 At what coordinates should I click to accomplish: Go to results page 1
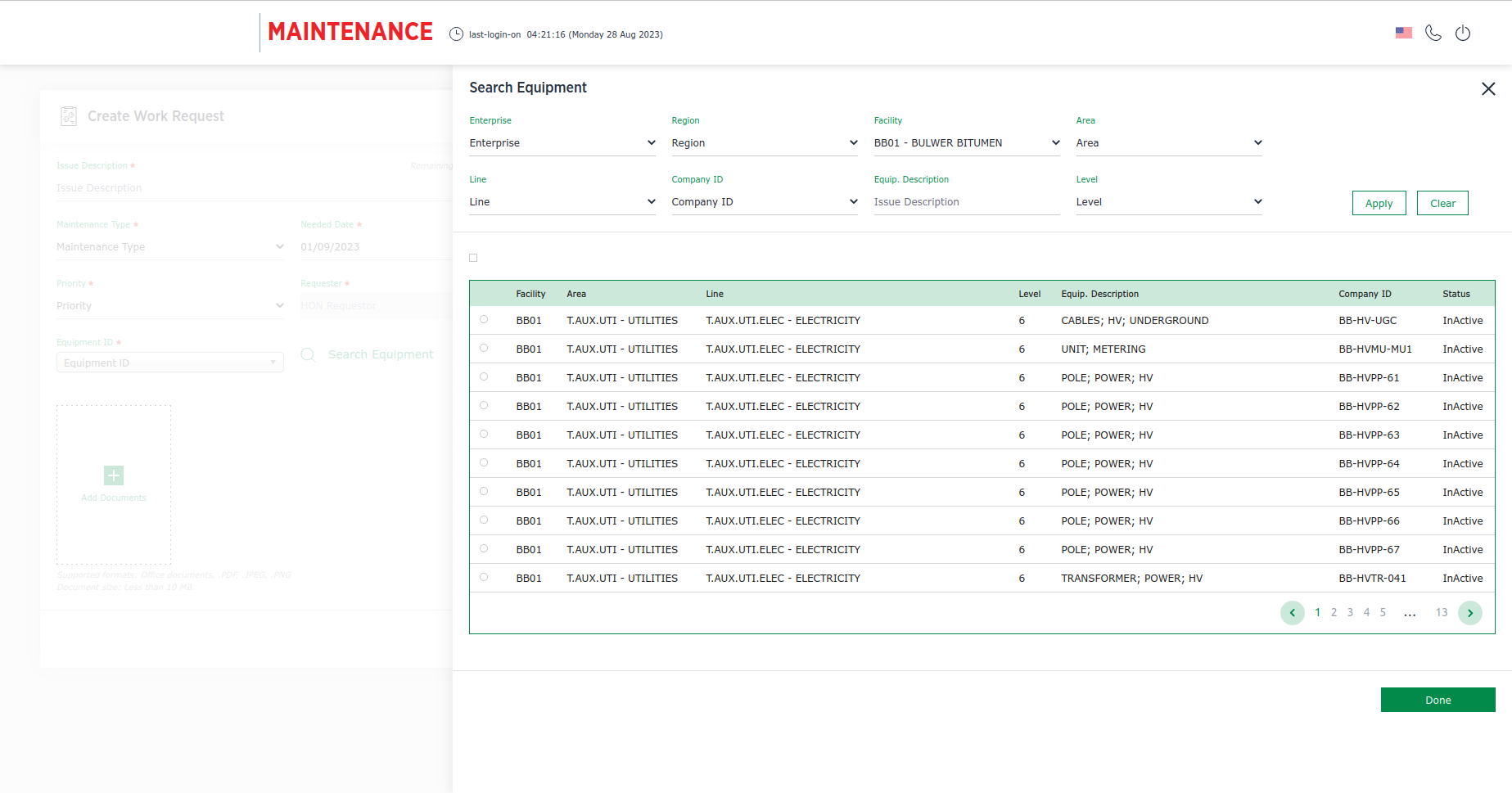(x=1317, y=613)
